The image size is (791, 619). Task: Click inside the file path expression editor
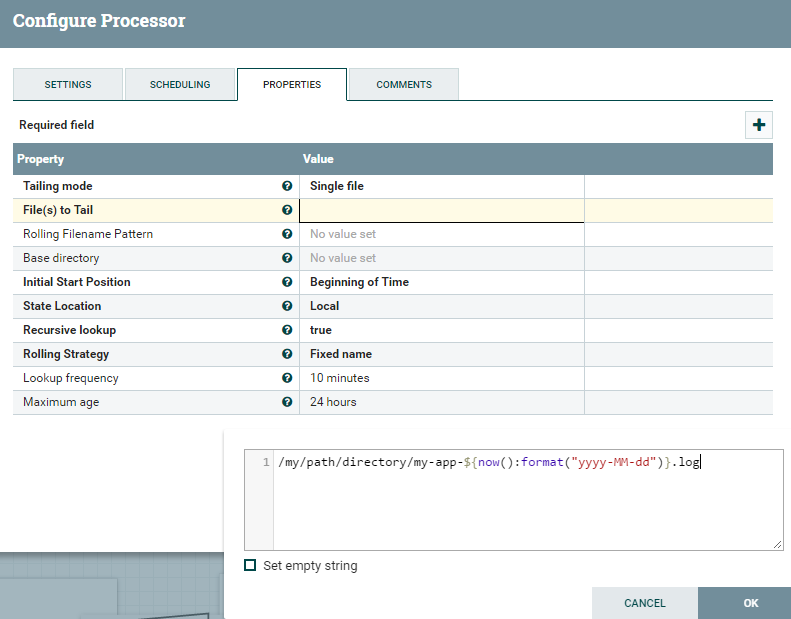point(527,500)
